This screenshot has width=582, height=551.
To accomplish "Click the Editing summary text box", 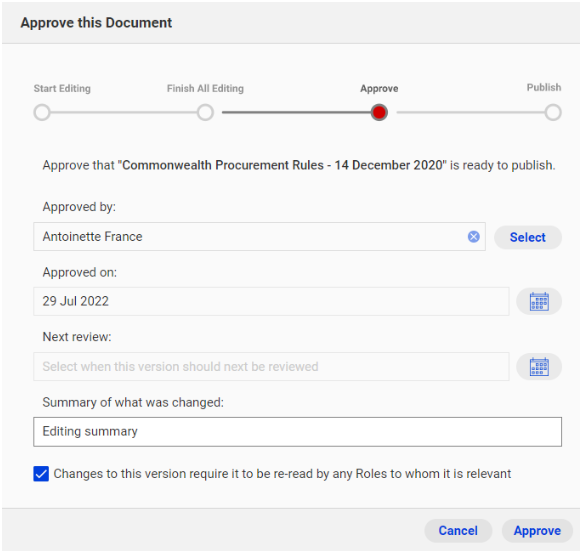I will tap(297, 432).
